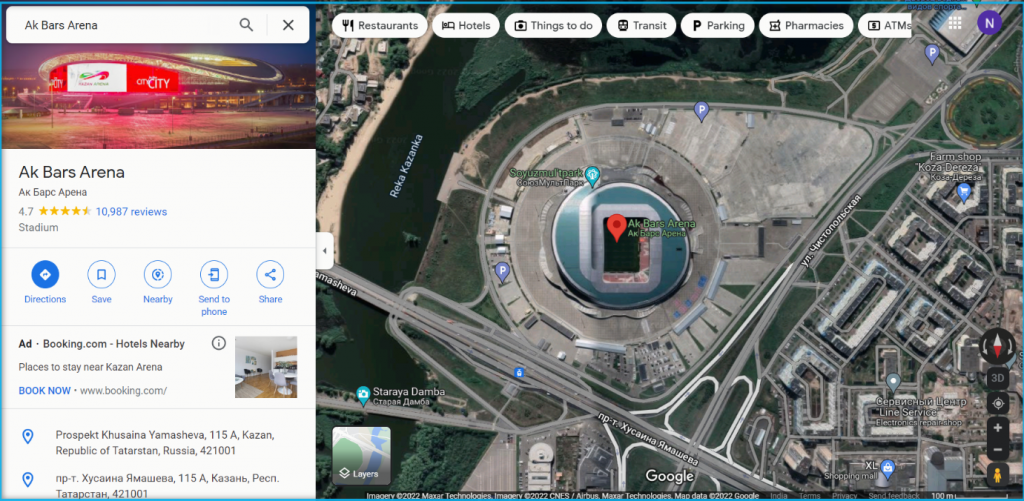Image resolution: width=1024 pixels, height=501 pixels.
Task: Zoom out of the map
Action: coord(997,450)
